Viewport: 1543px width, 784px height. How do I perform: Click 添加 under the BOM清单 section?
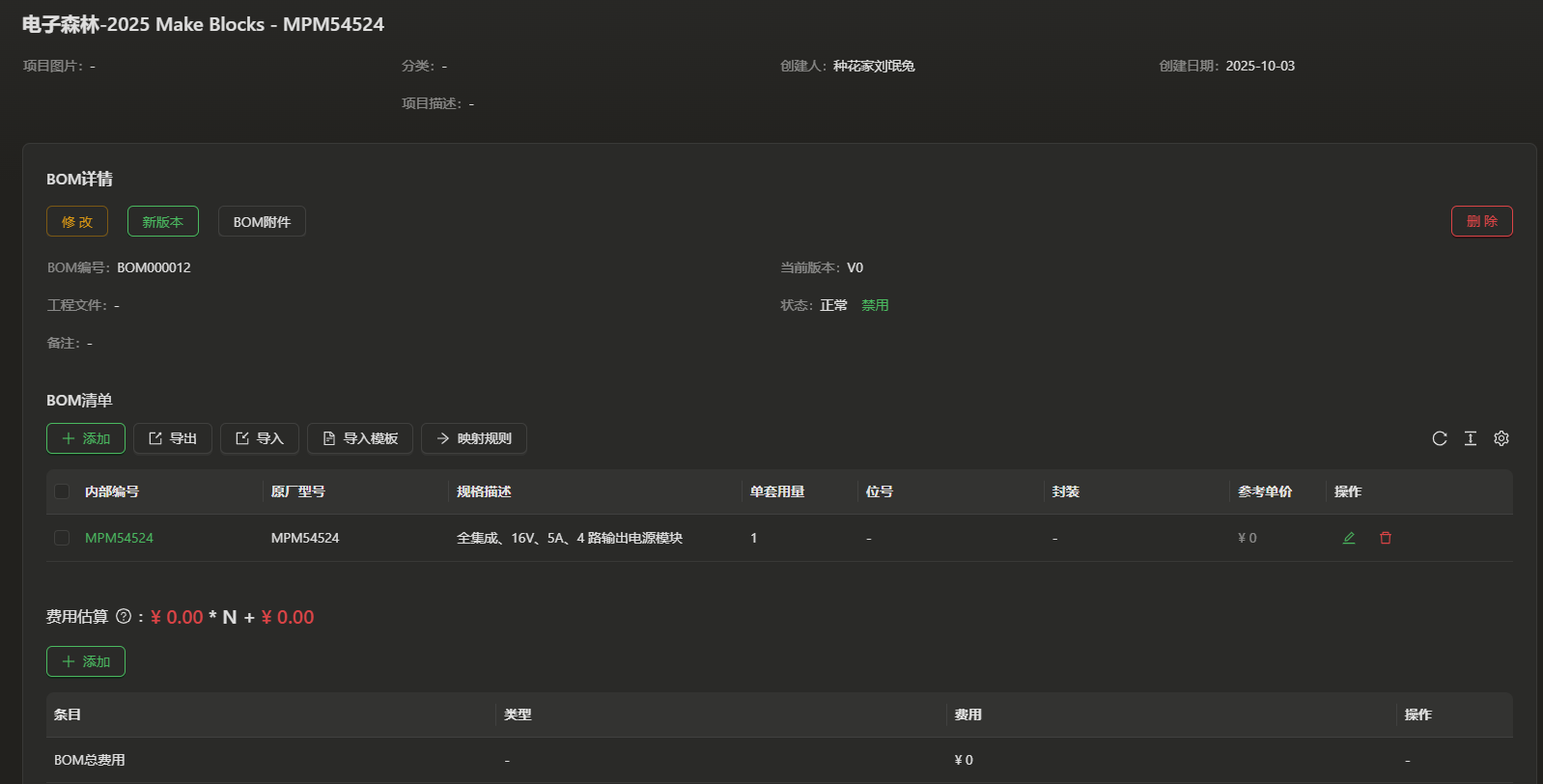click(x=86, y=438)
